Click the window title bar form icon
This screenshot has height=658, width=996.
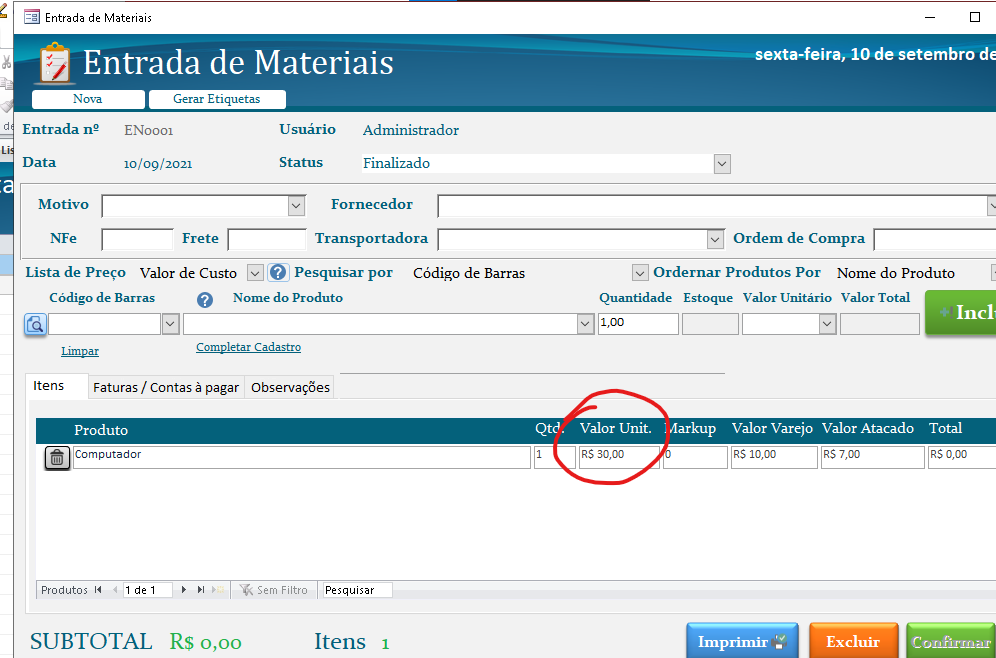32,17
